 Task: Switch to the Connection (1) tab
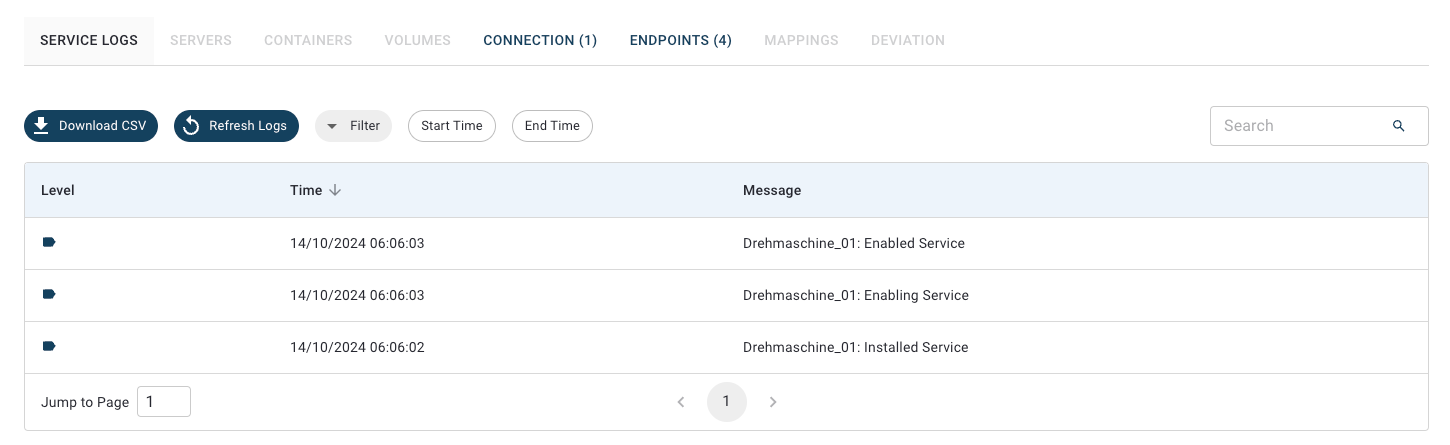pos(540,41)
